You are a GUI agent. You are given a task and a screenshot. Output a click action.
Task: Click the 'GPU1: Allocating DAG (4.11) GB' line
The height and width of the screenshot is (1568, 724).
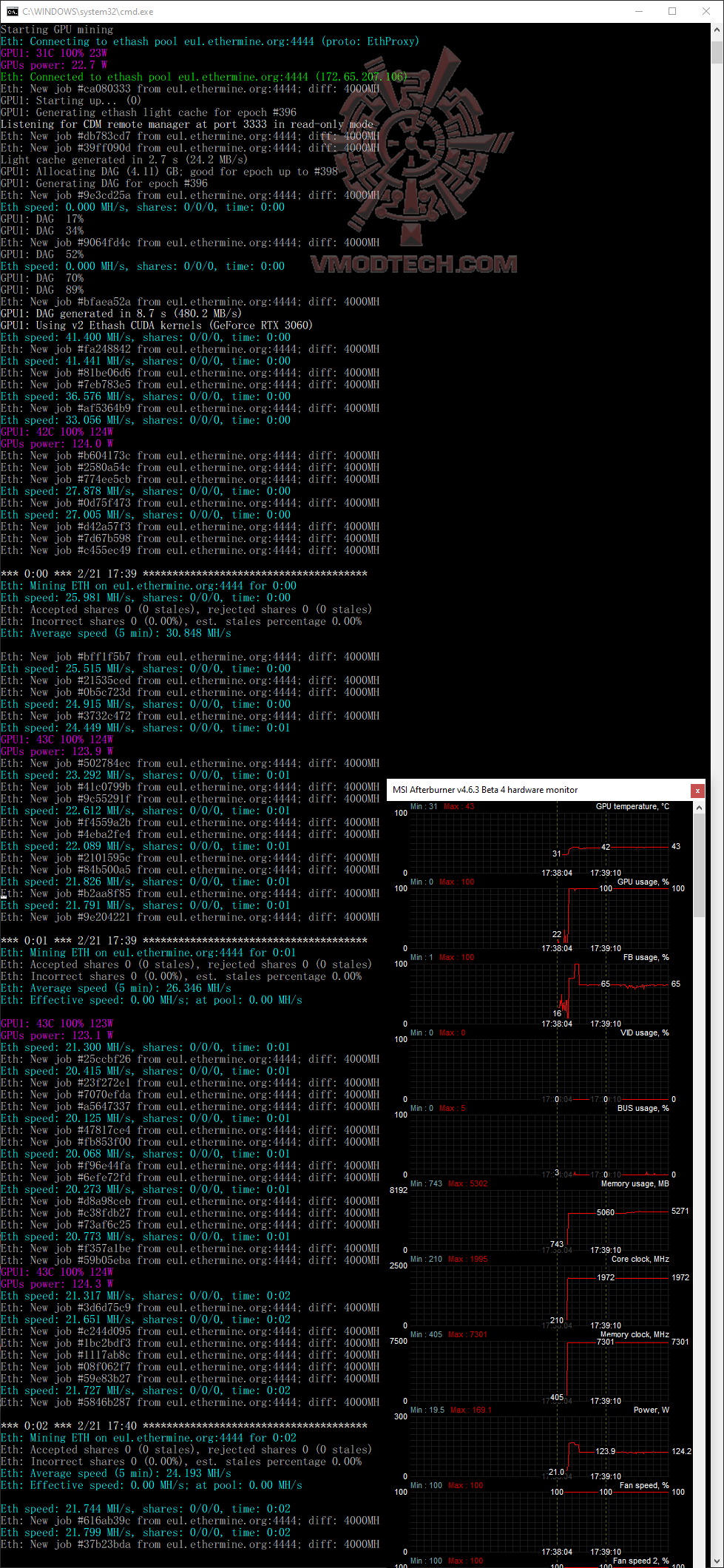click(x=169, y=172)
